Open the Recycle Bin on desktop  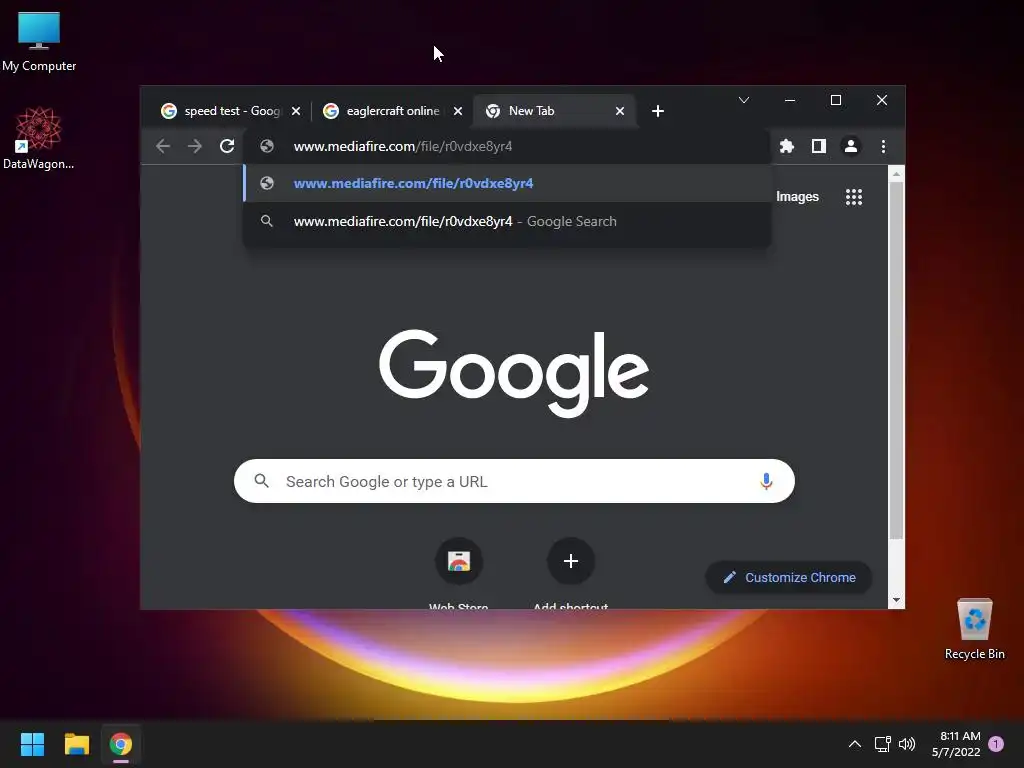[x=974, y=628]
